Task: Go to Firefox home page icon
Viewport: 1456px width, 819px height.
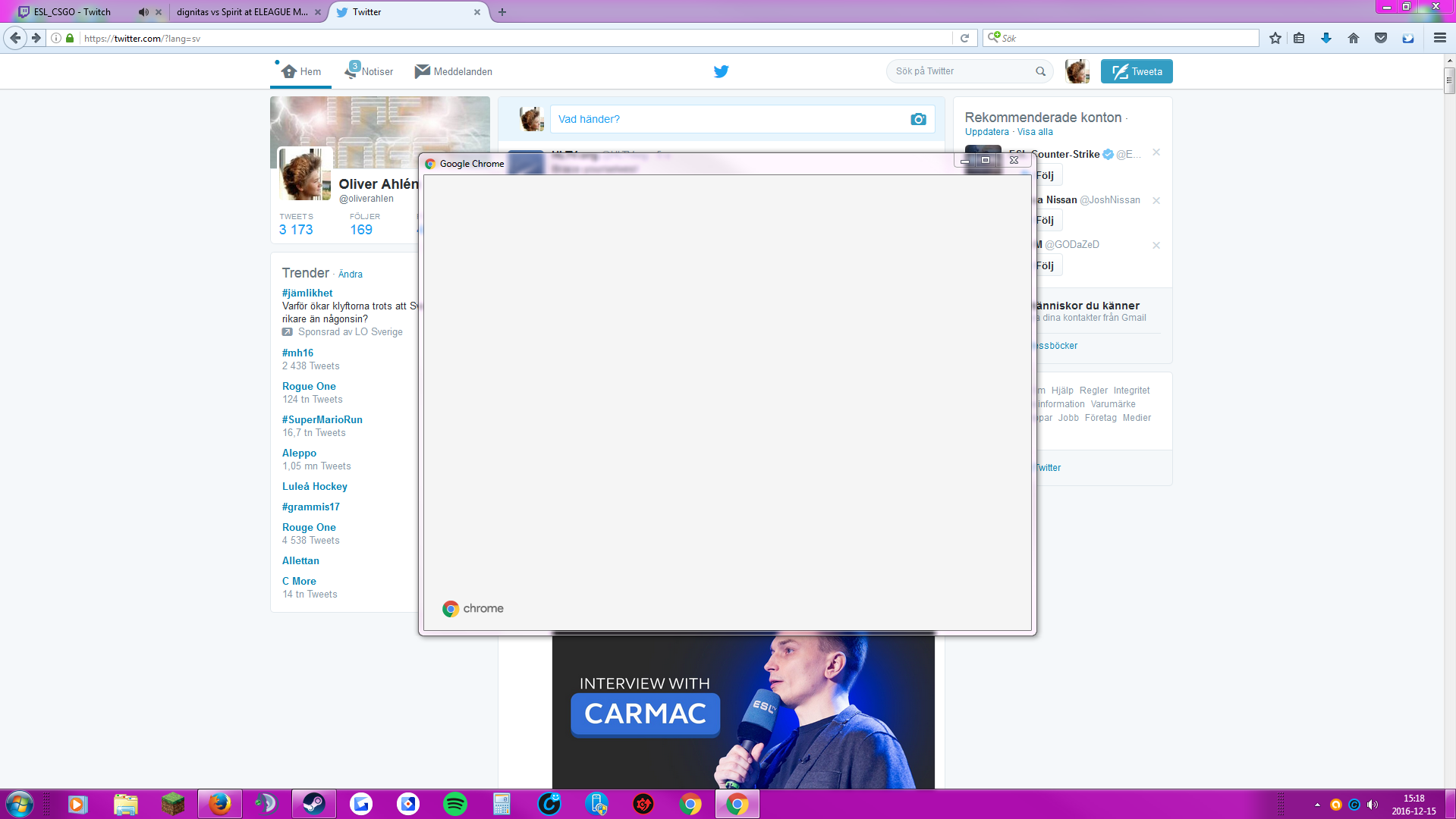Action: [x=1354, y=38]
